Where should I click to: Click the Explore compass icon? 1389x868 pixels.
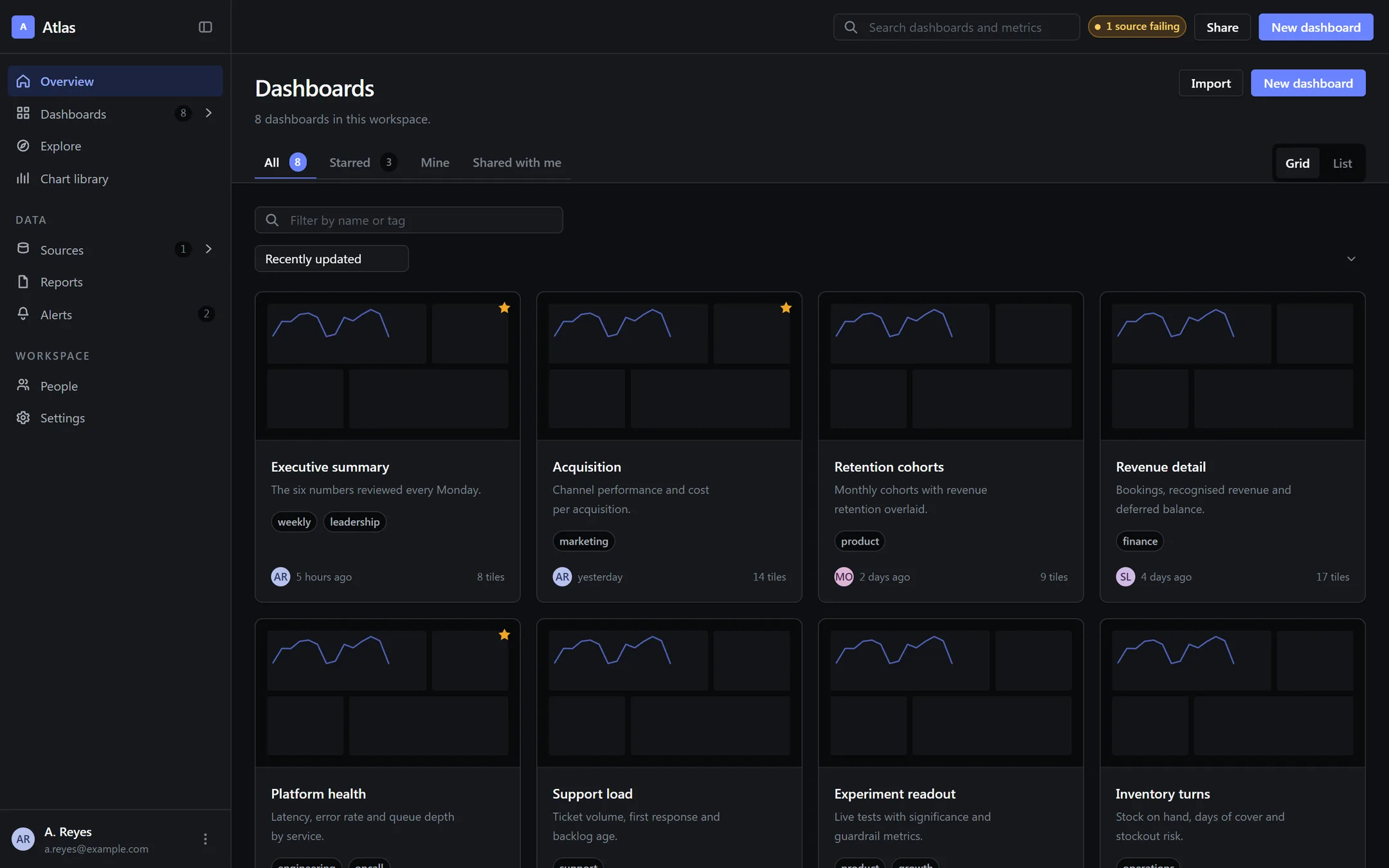pos(23,146)
